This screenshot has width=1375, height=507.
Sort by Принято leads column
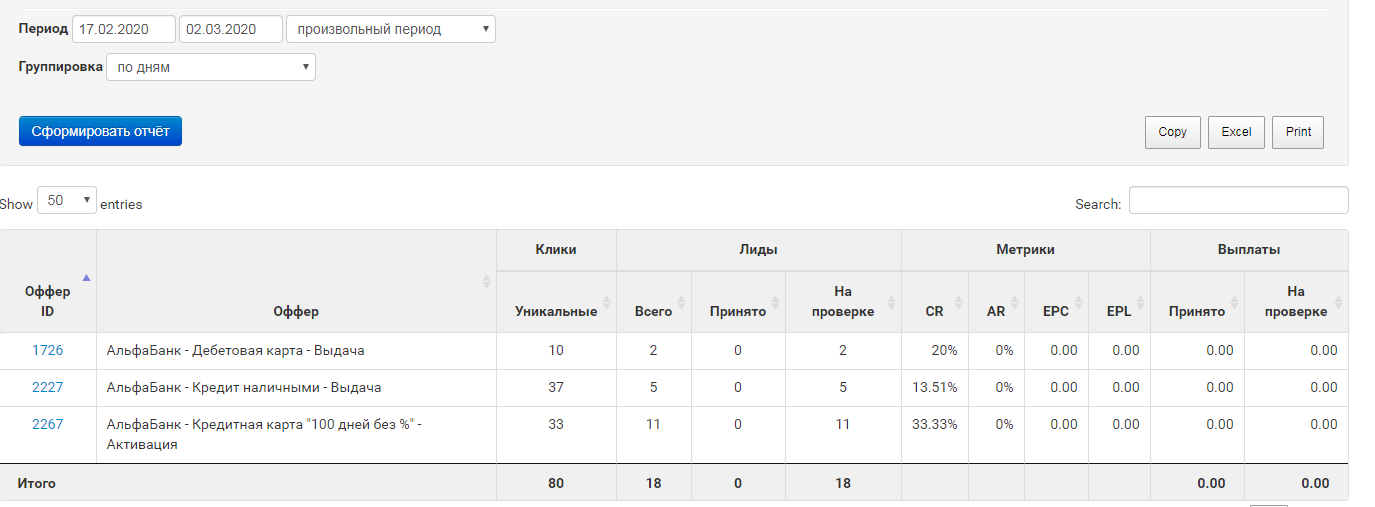click(738, 311)
